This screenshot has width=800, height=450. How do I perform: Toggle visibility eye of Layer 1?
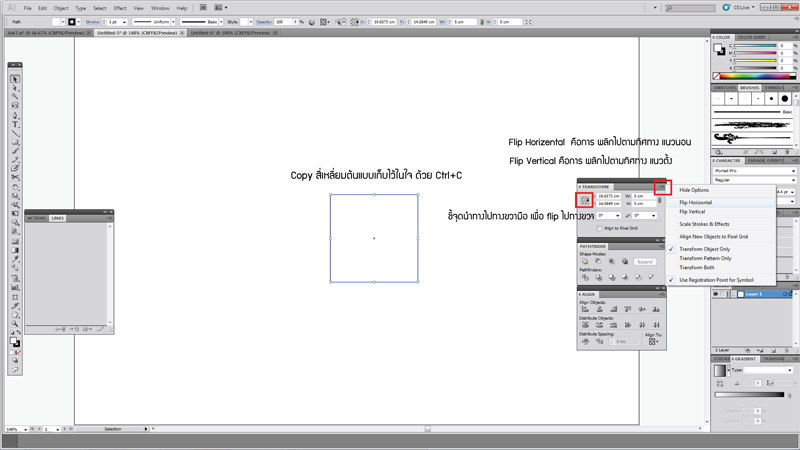click(715, 294)
